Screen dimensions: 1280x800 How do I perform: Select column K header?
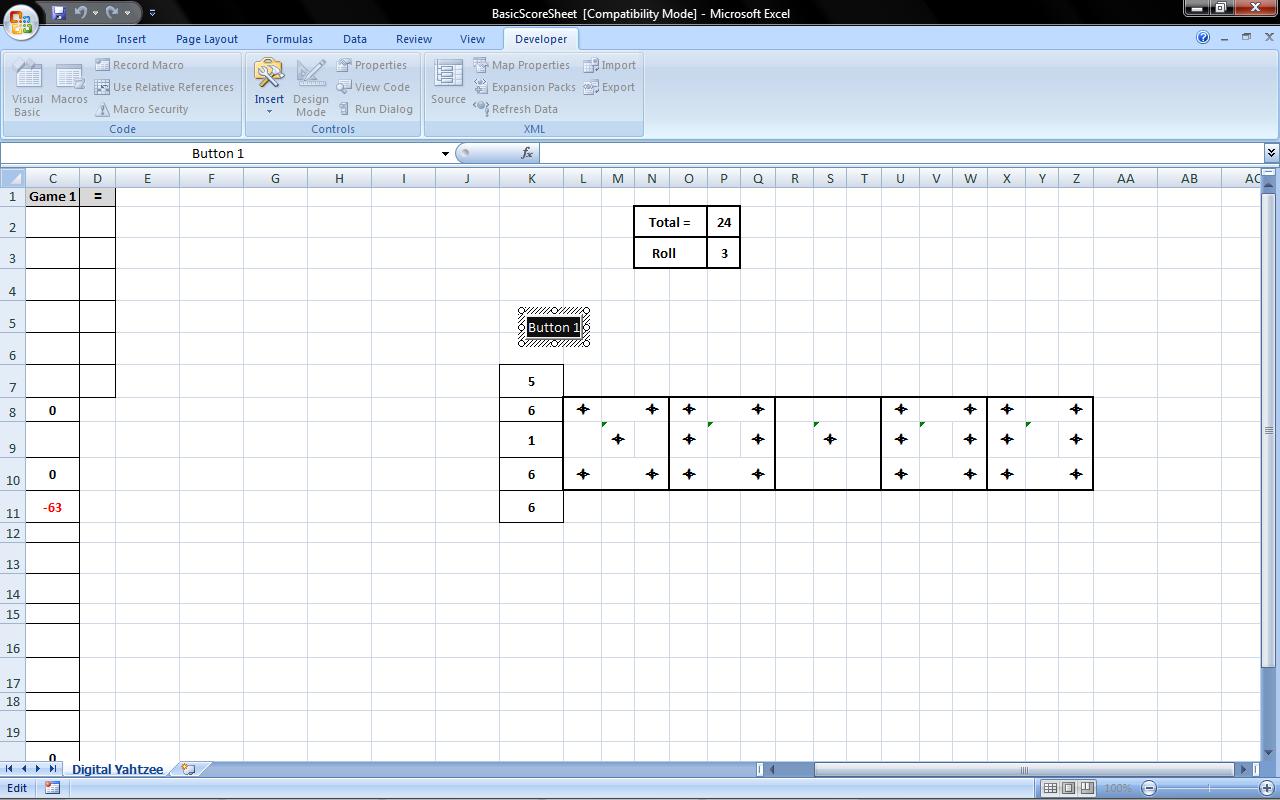pos(531,178)
